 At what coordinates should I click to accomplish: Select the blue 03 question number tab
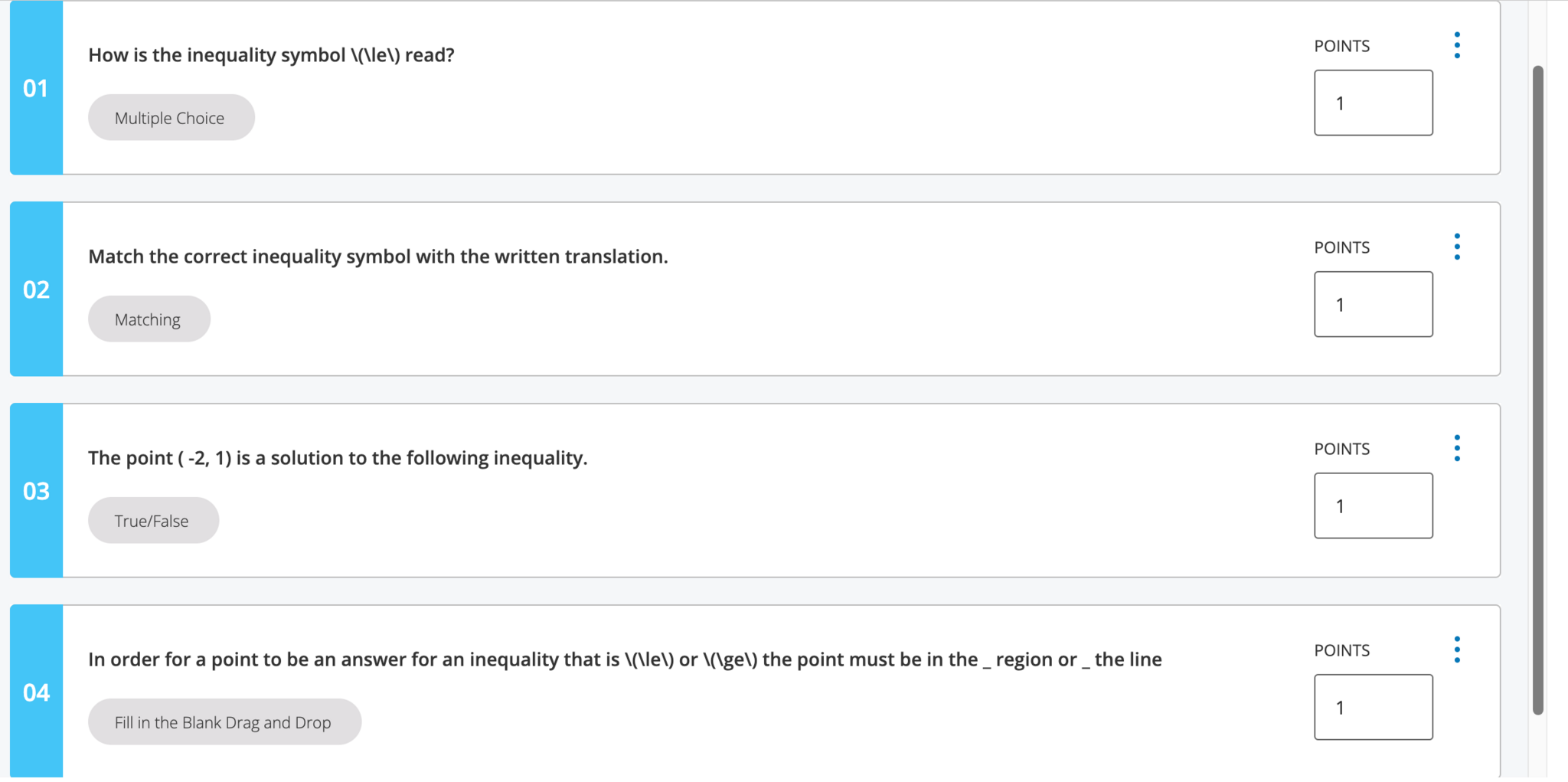(x=36, y=491)
